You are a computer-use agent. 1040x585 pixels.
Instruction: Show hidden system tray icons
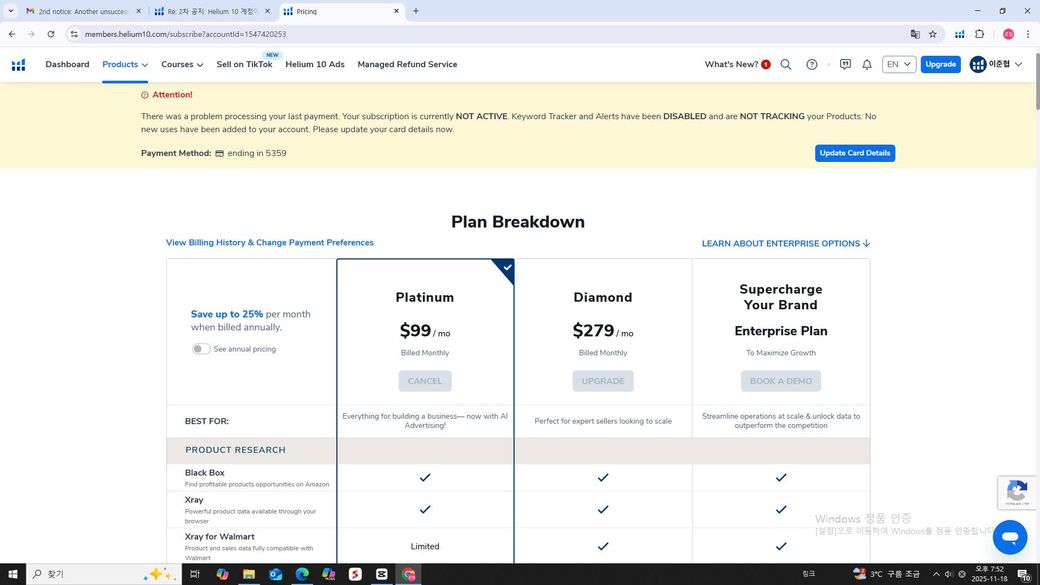[936, 574]
